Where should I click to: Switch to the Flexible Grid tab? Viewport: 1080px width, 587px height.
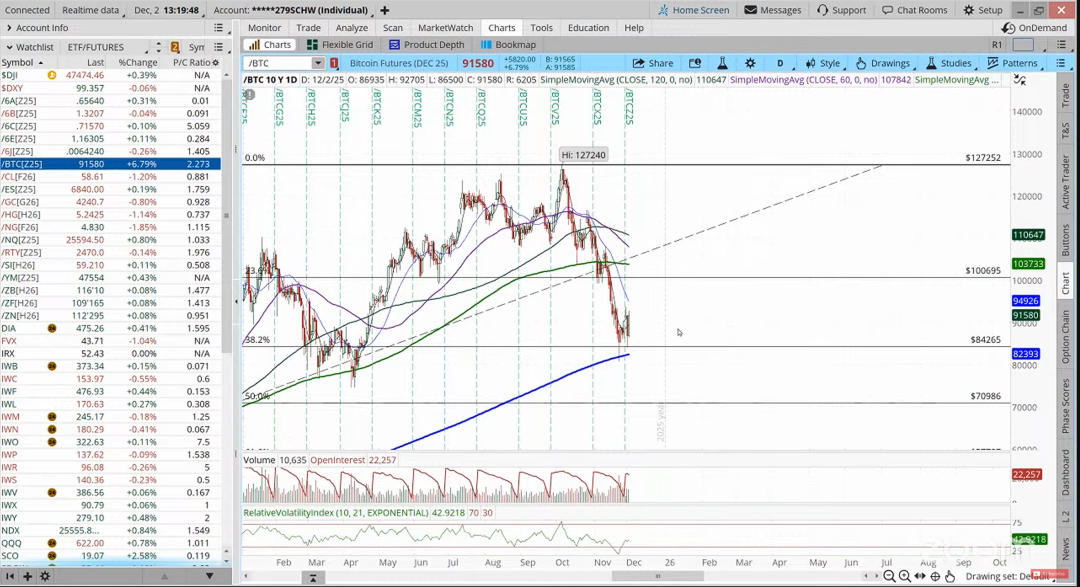[340, 44]
